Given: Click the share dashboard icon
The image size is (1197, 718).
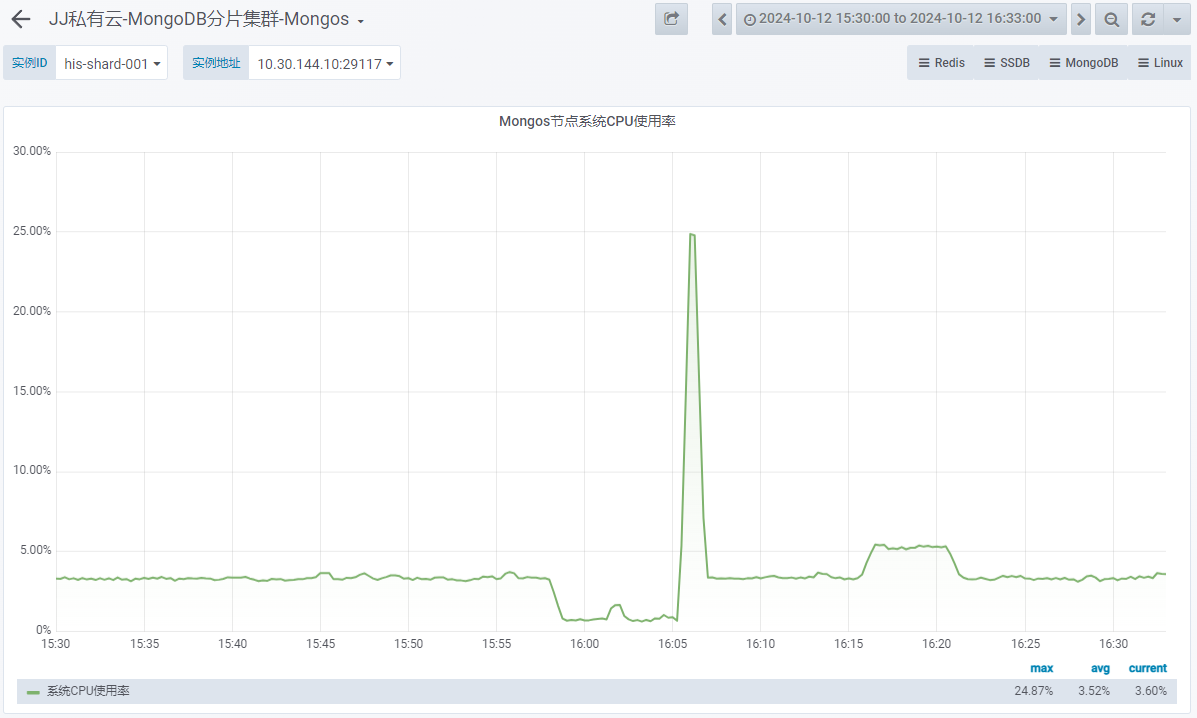Looking at the screenshot, I should click(x=671, y=19).
